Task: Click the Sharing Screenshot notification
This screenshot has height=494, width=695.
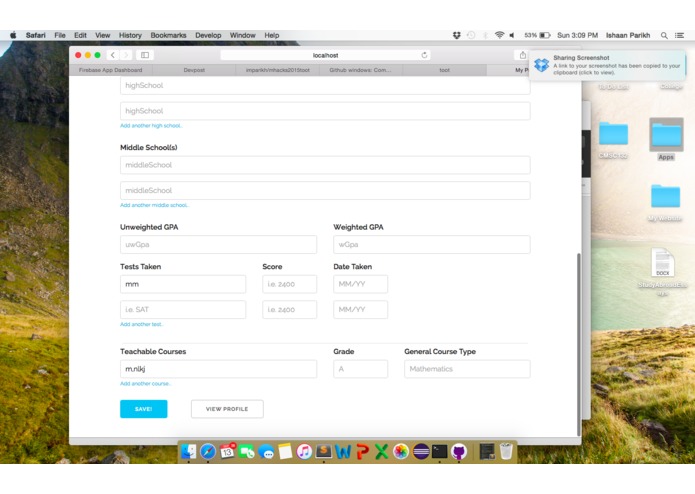Action: pos(607,65)
